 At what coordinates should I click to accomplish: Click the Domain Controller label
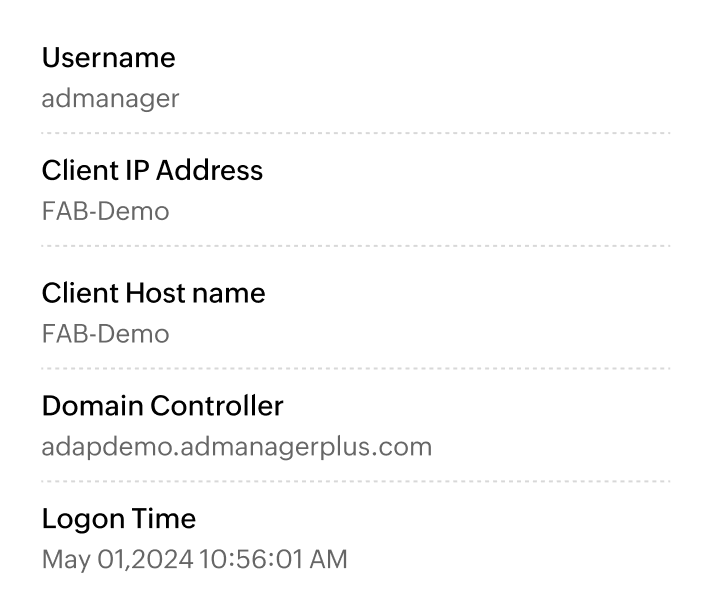[x=162, y=406]
